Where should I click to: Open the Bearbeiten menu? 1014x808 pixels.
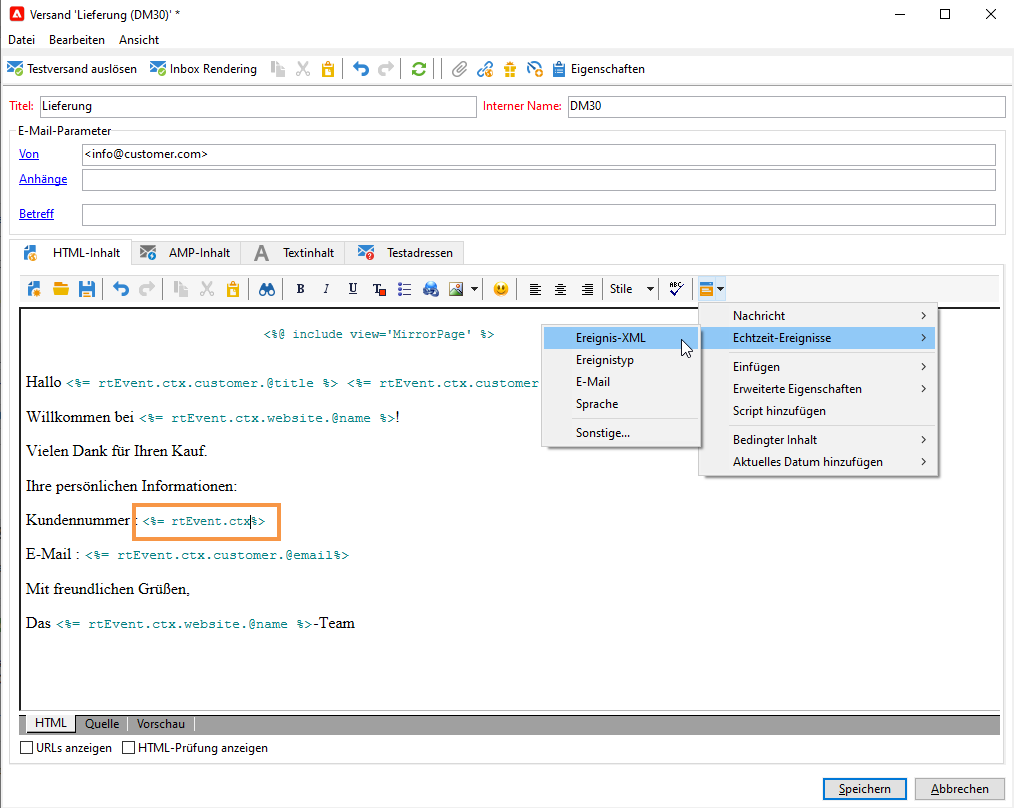pos(77,39)
